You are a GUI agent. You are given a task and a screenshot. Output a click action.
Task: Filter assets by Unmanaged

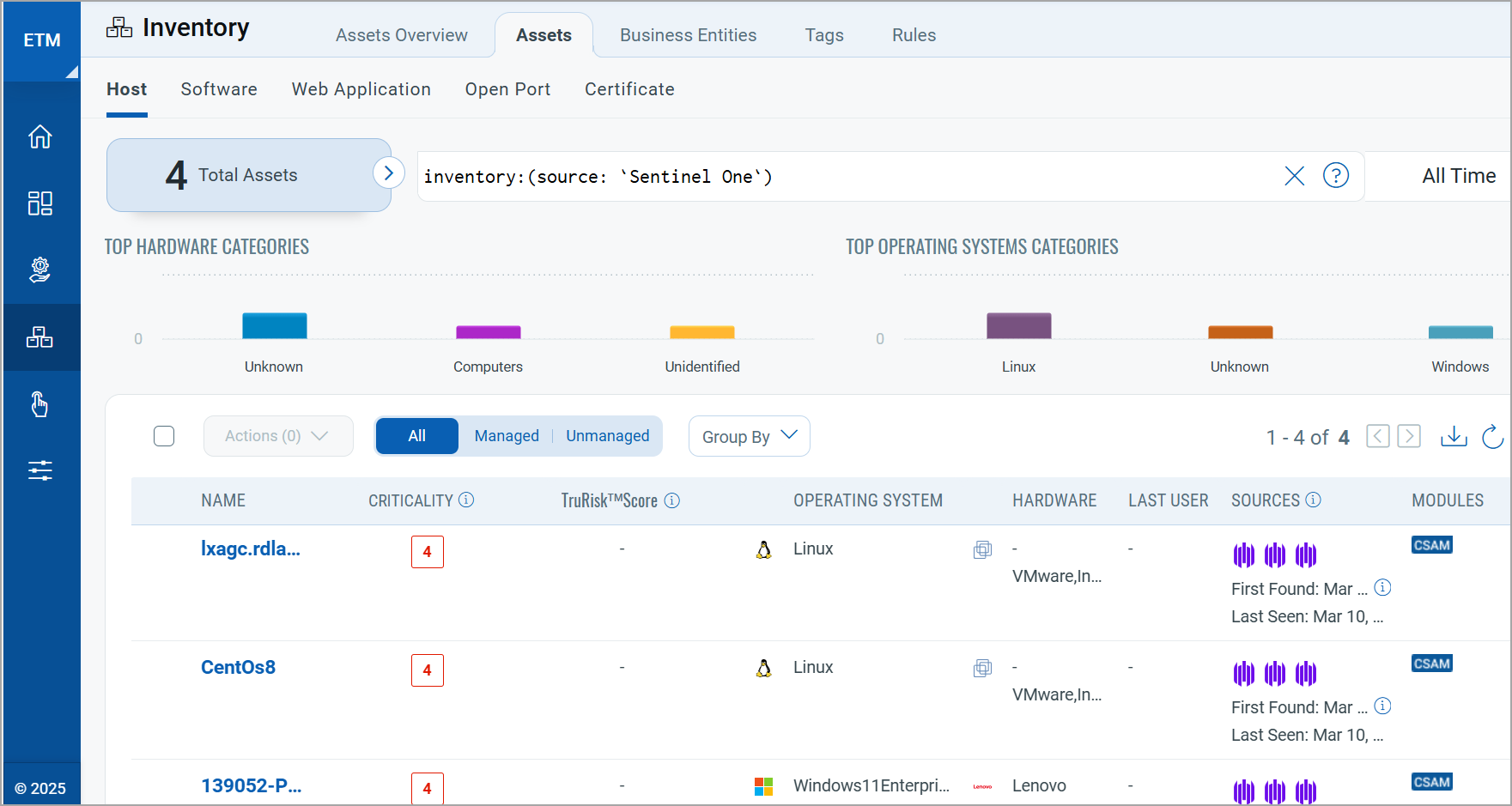607,436
